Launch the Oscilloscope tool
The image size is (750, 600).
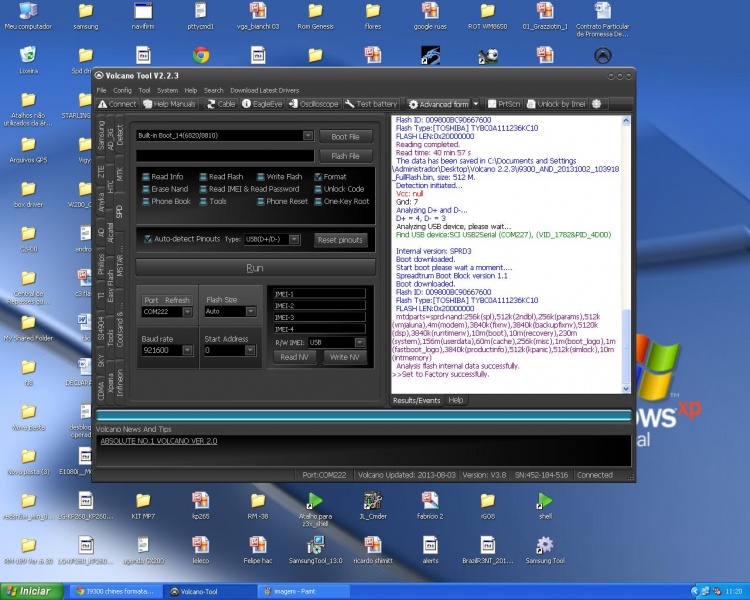pos(314,104)
